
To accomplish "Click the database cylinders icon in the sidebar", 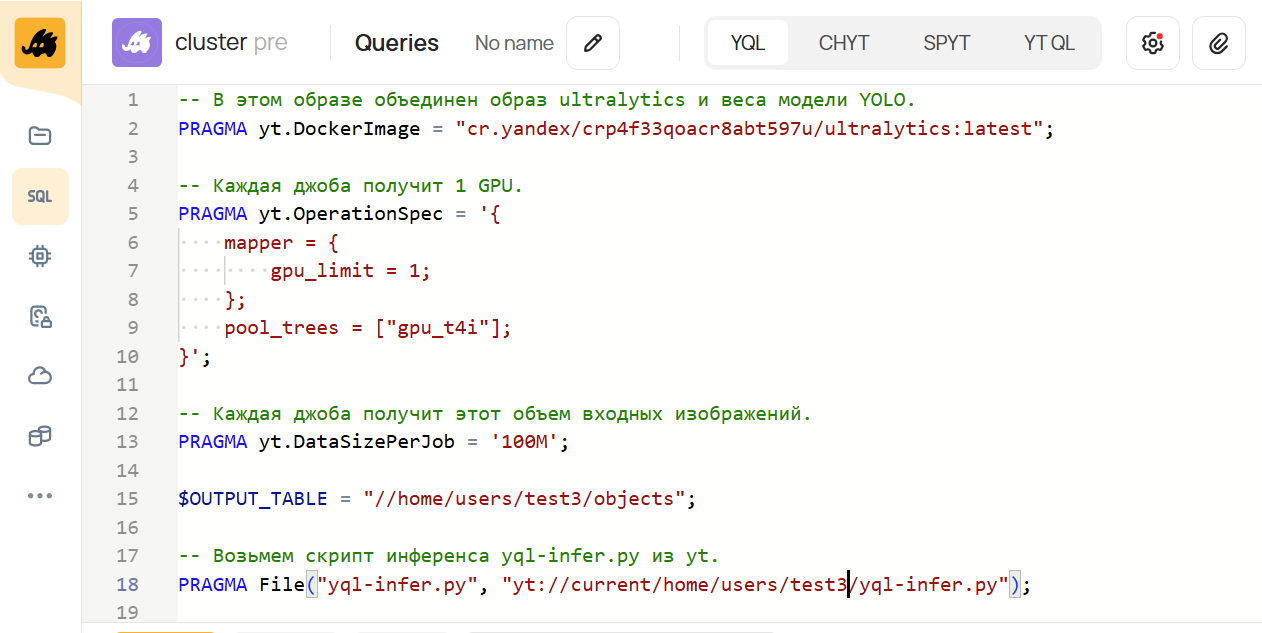I will (40, 436).
